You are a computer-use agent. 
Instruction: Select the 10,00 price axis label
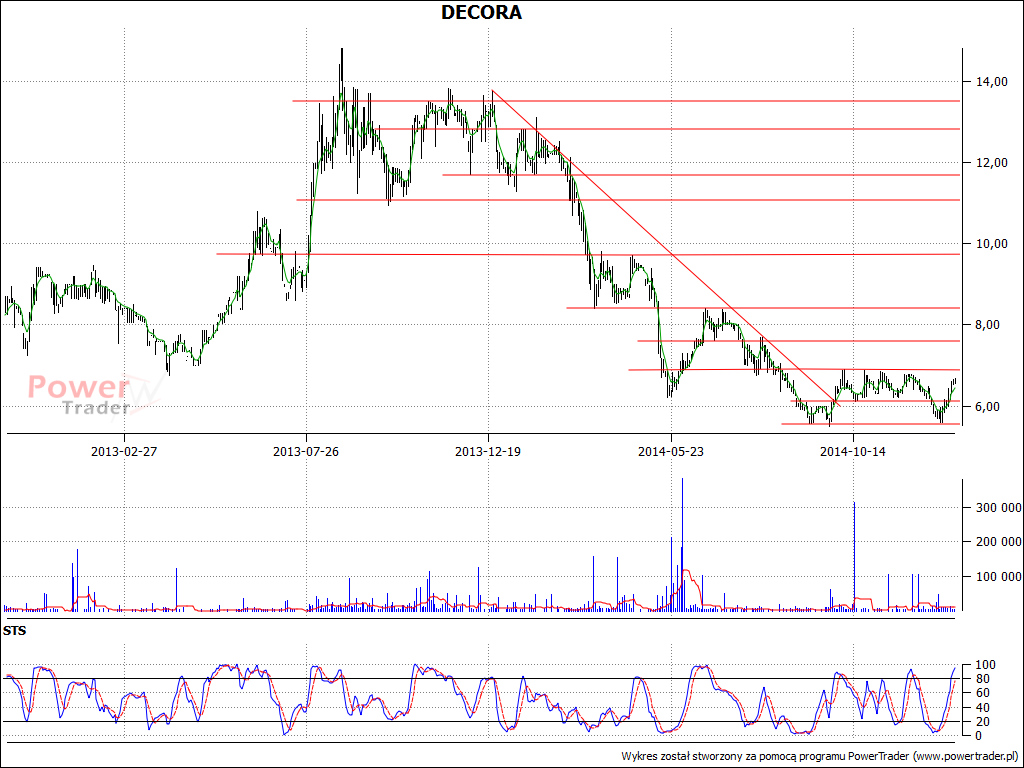pyautogui.click(x=991, y=244)
